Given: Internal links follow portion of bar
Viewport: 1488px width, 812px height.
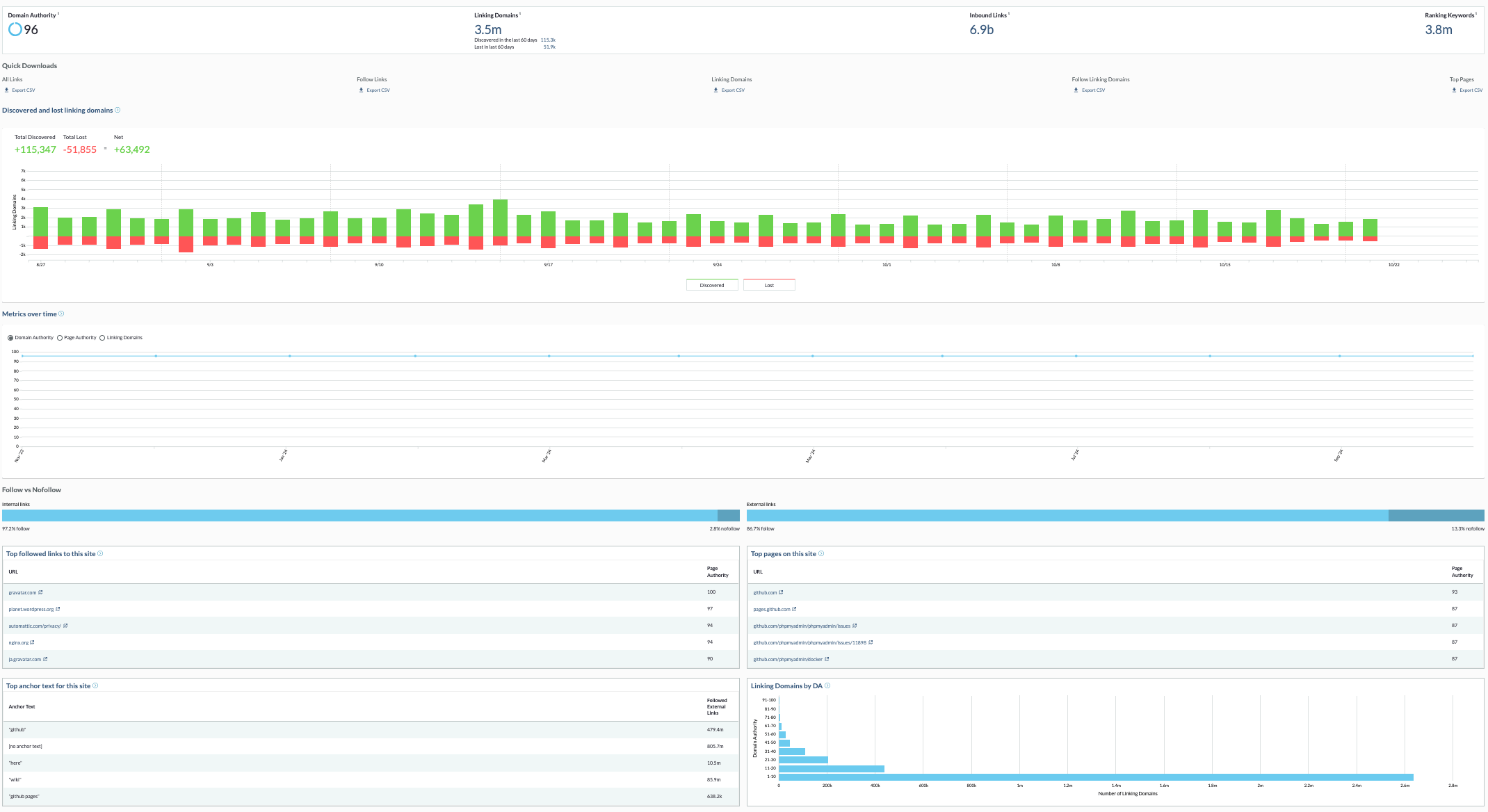Looking at the screenshot, I should point(359,515).
